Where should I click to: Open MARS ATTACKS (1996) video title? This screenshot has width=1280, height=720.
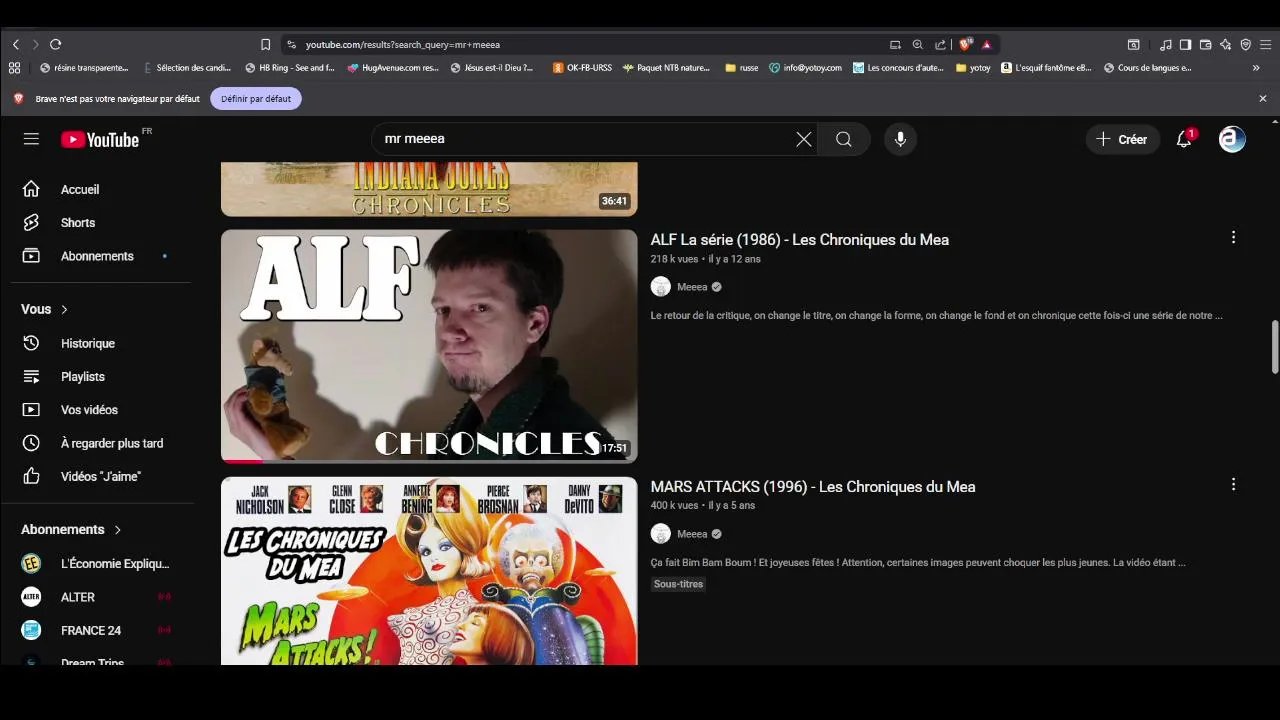[812, 487]
